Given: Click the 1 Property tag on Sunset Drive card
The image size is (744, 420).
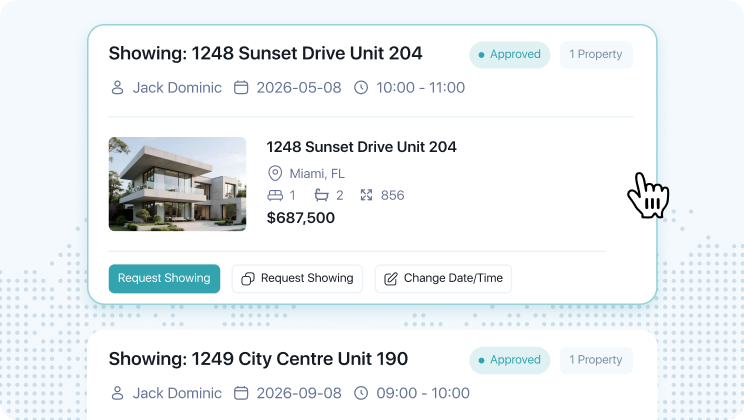Looking at the screenshot, I should [596, 55].
